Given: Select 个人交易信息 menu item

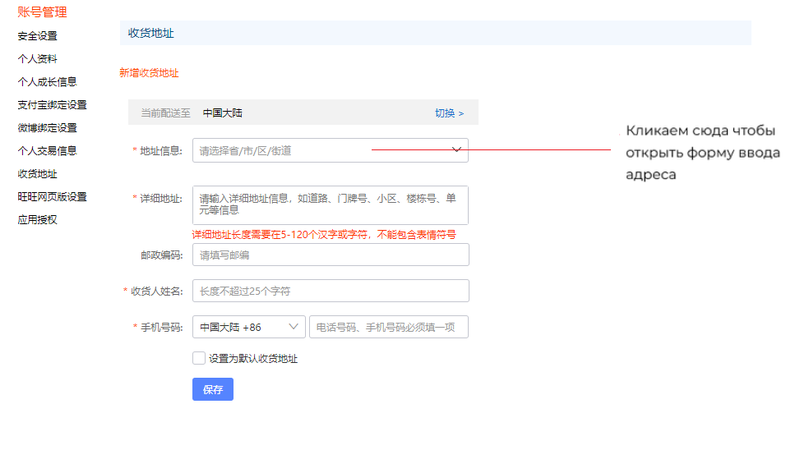Looking at the screenshot, I should click(x=47, y=151).
